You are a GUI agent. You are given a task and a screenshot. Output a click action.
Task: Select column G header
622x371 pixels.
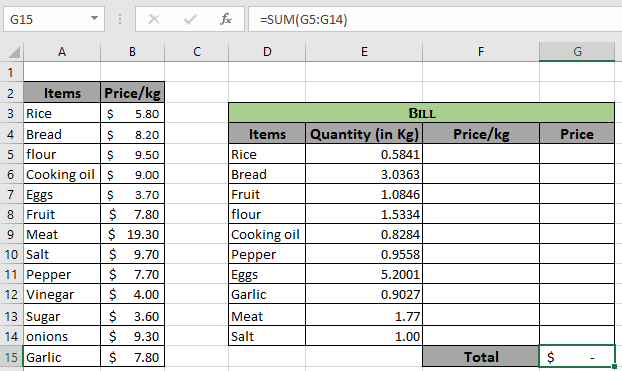click(x=577, y=52)
